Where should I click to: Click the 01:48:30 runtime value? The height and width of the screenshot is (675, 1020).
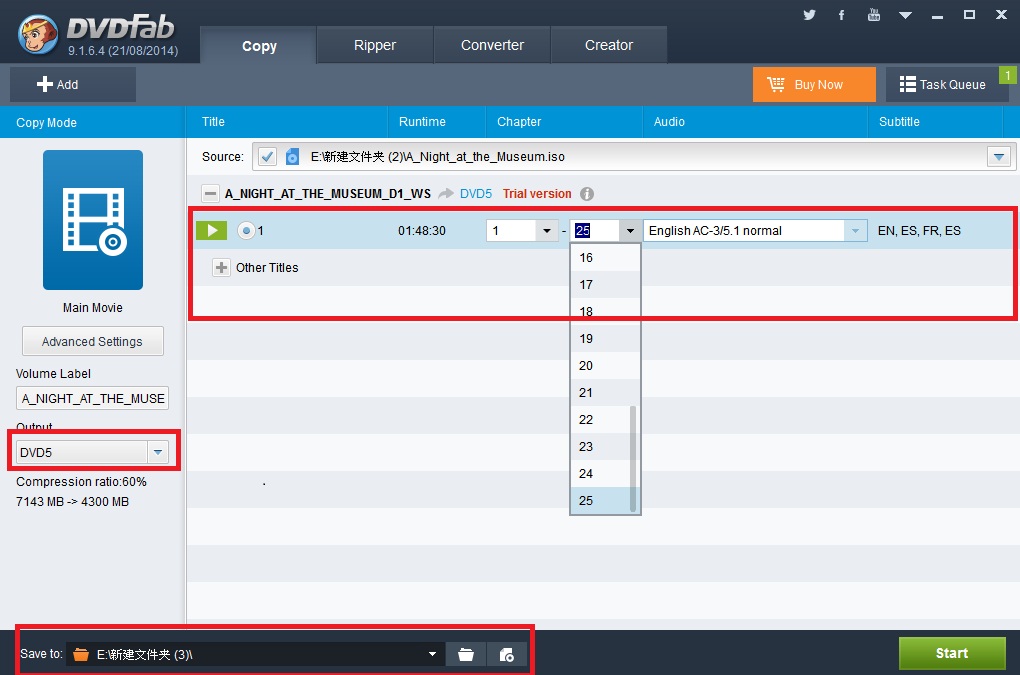tap(422, 231)
